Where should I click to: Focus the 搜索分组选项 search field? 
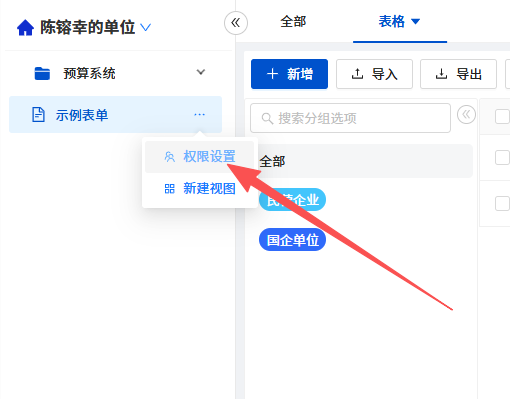[350, 118]
